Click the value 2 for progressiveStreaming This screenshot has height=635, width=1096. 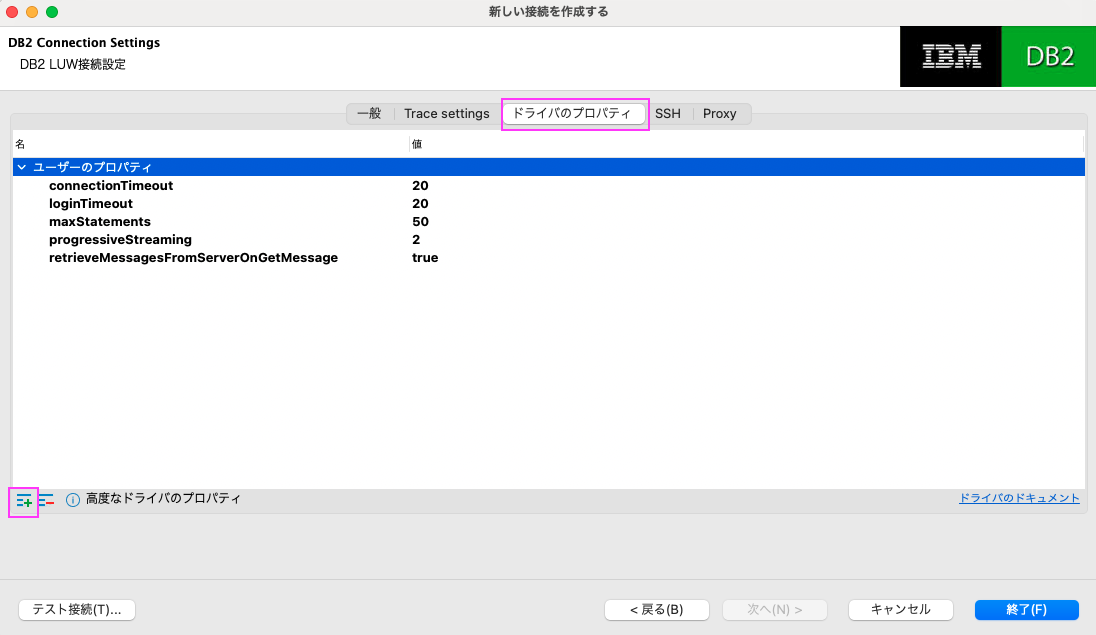pos(416,240)
